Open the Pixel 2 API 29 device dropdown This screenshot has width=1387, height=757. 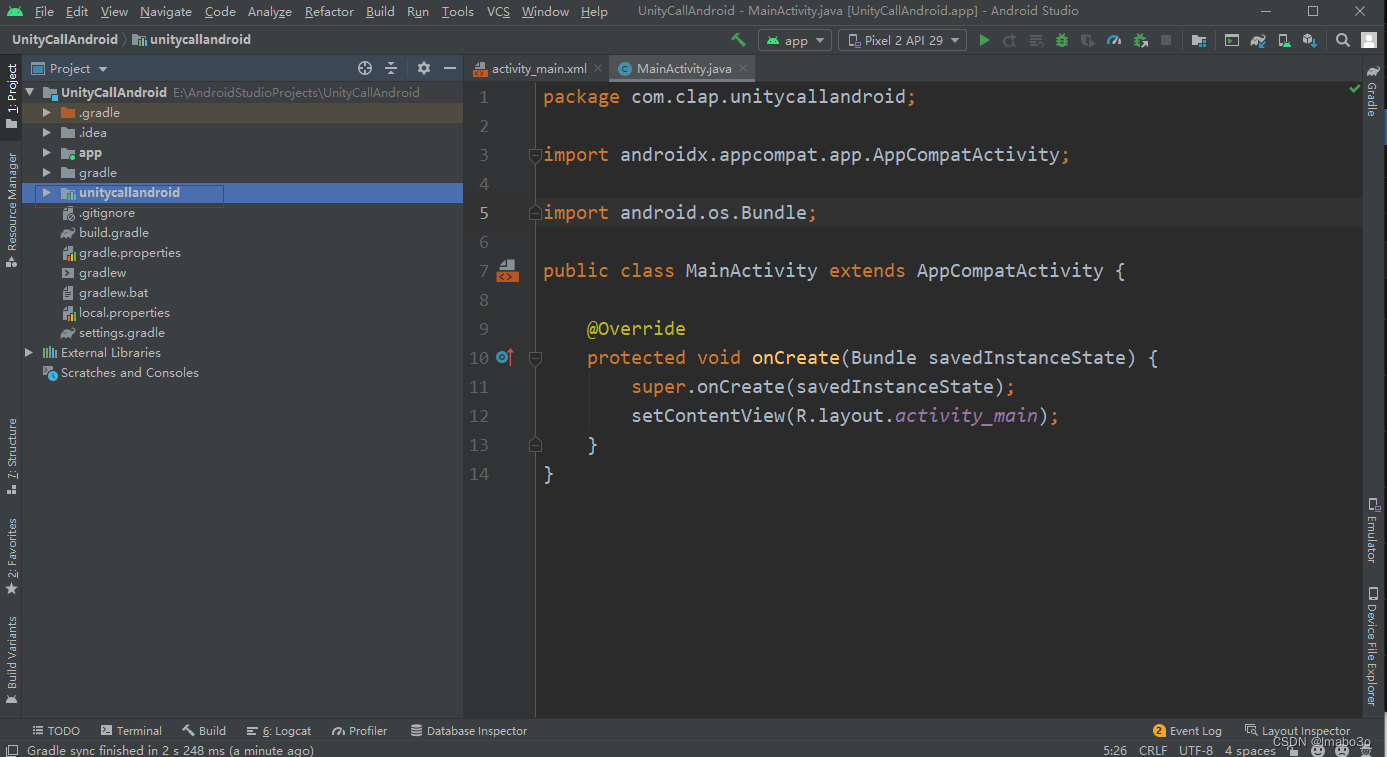(902, 41)
